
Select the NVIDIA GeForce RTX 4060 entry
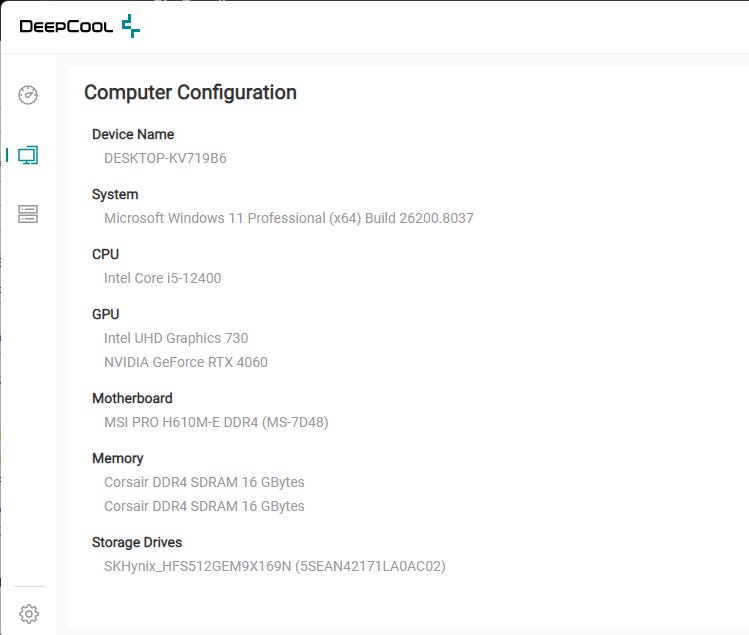click(186, 362)
